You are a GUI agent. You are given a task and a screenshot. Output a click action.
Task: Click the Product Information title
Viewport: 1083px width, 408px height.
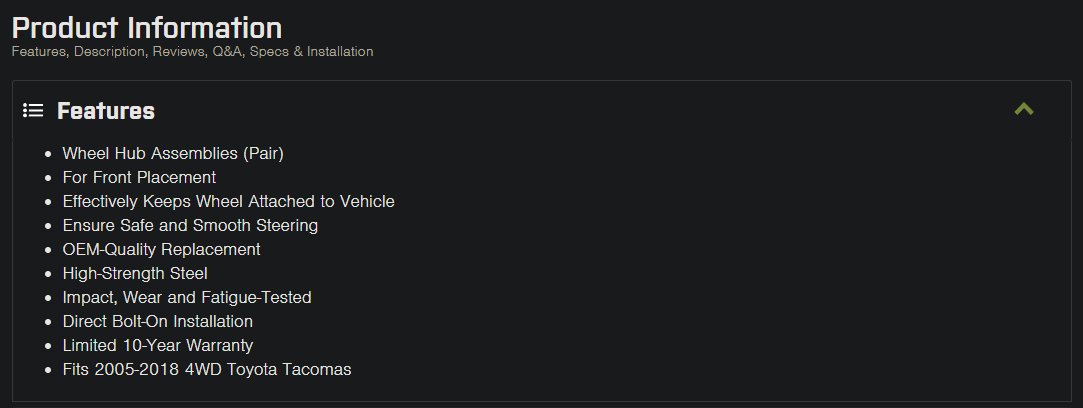[147, 28]
